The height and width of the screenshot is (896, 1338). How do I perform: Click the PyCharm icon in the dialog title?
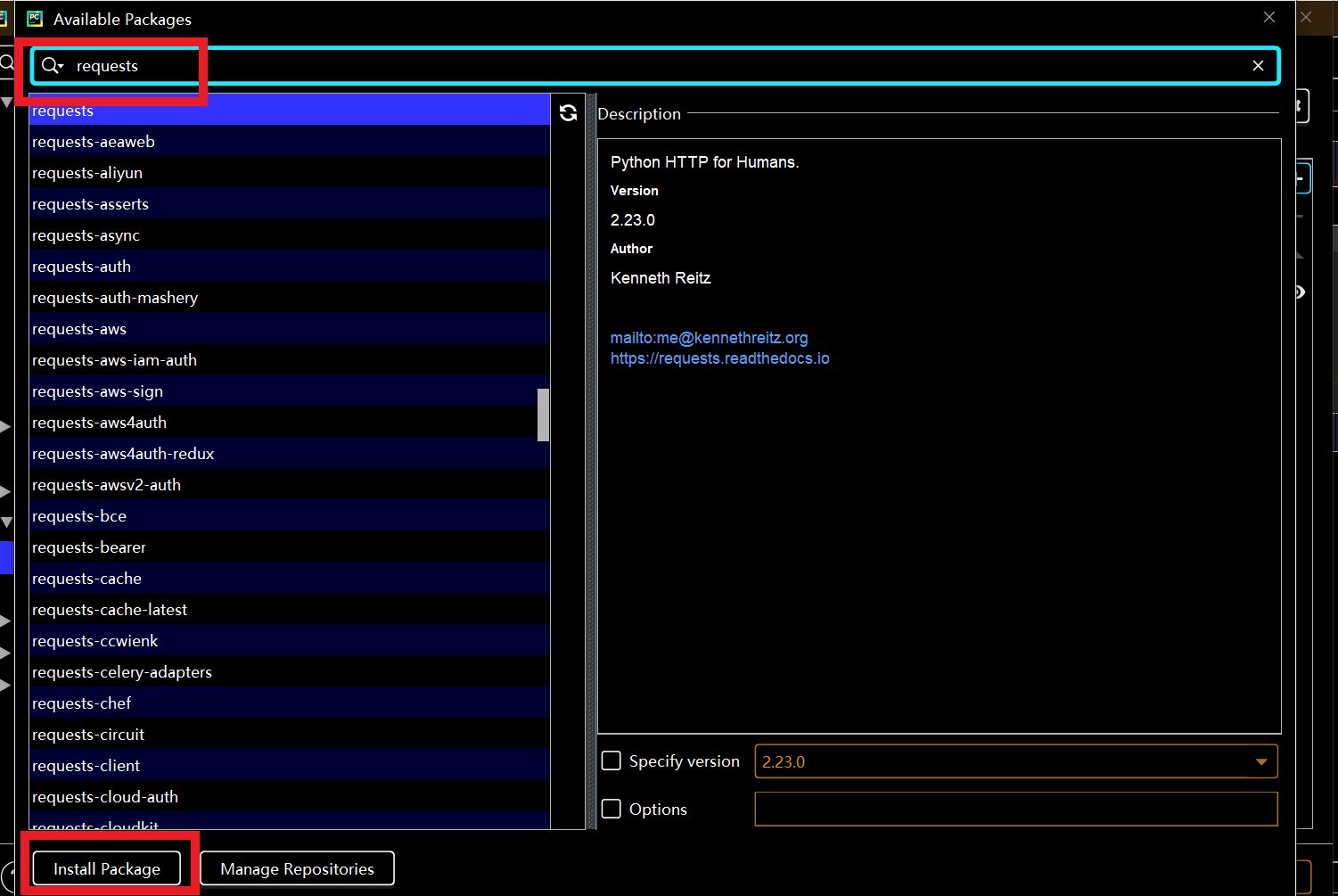[x=35, y=19]
